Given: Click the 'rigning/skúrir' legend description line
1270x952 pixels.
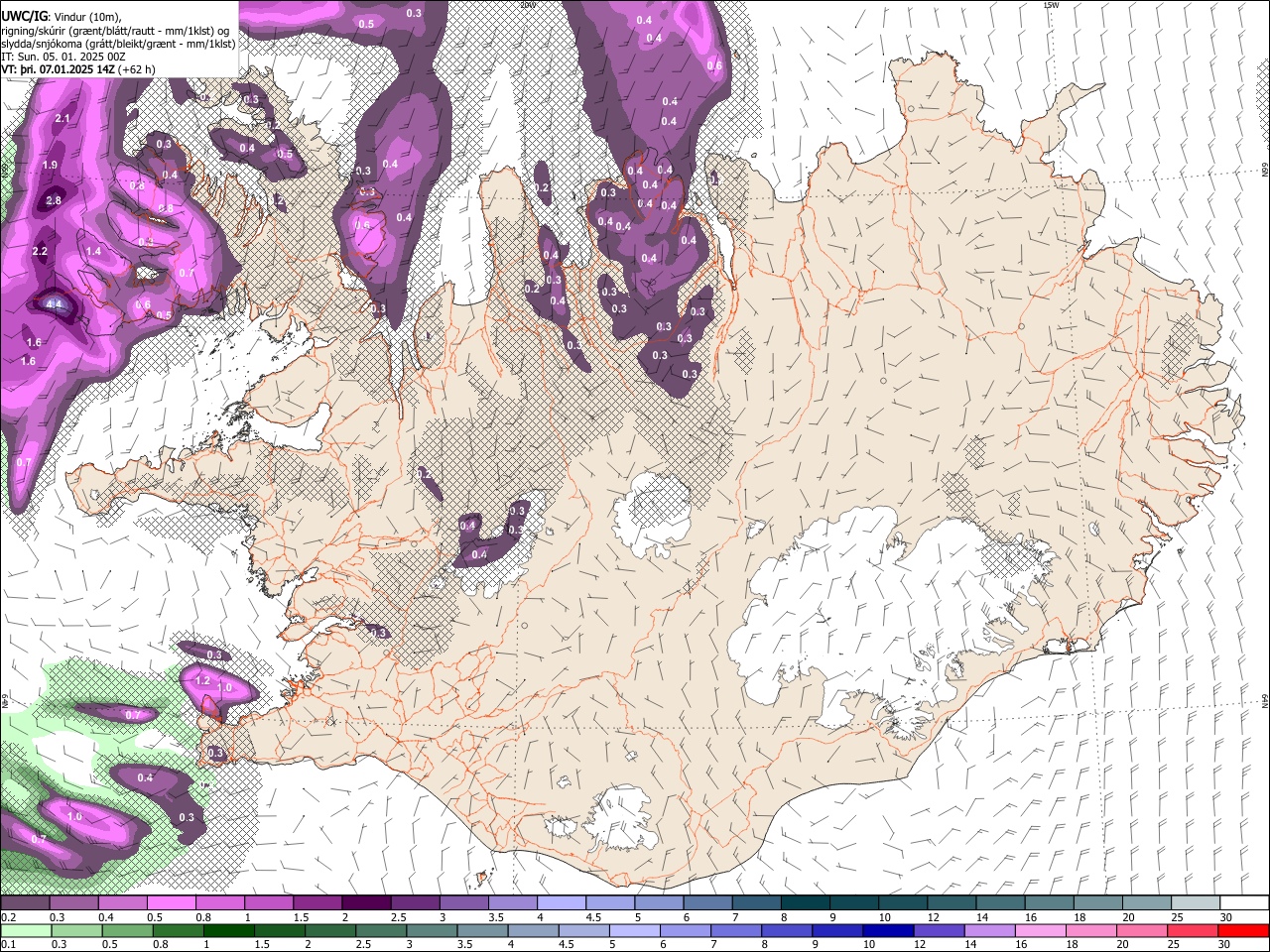Looking at the screenshot, I should [x=115, y=30].
